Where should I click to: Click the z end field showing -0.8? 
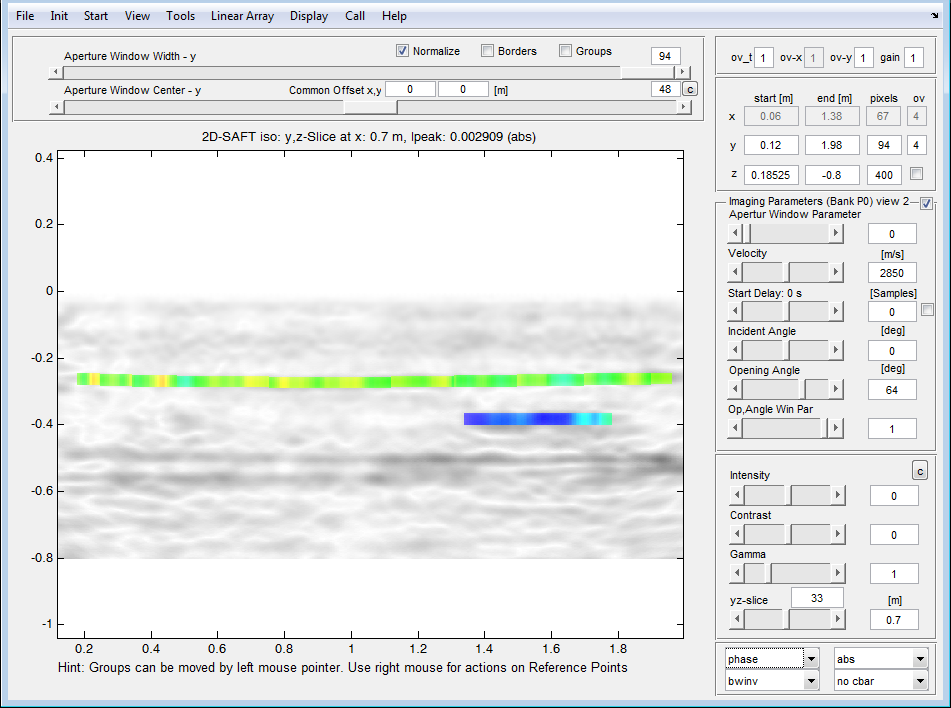click(832, 175)
